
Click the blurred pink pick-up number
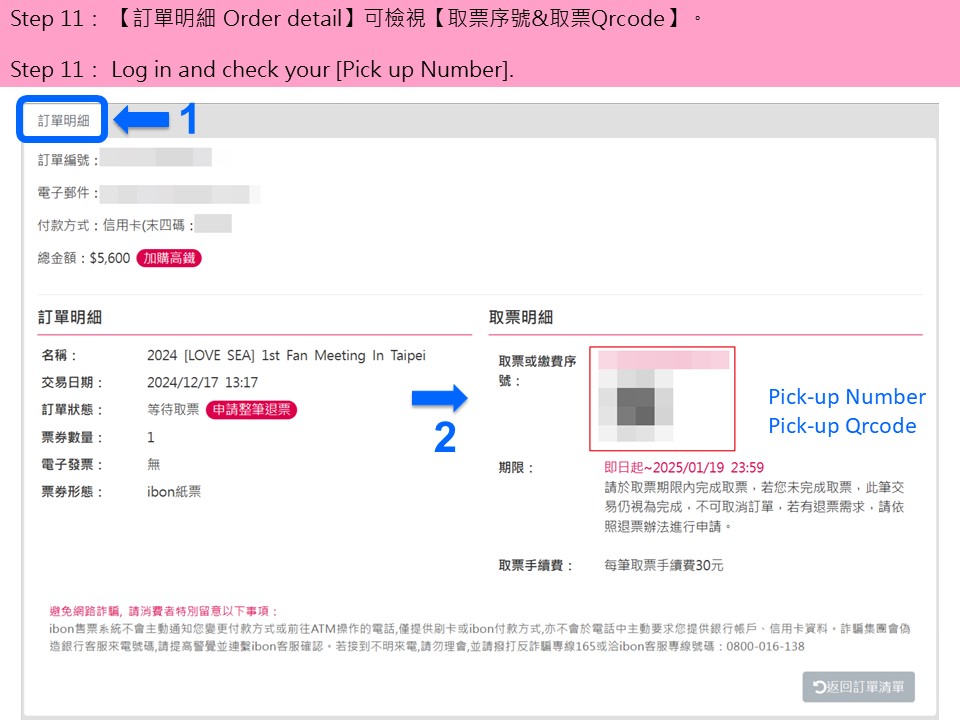664,359
